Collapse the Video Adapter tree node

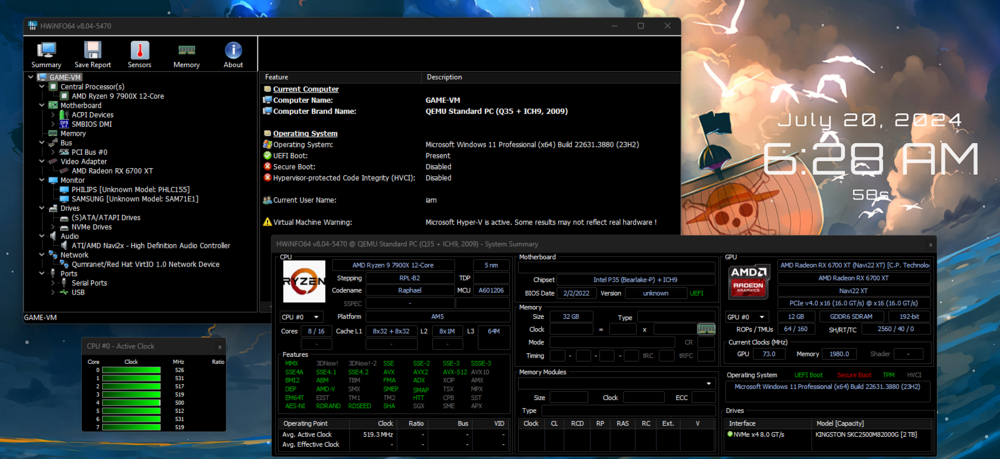click(x=41, y=161)
